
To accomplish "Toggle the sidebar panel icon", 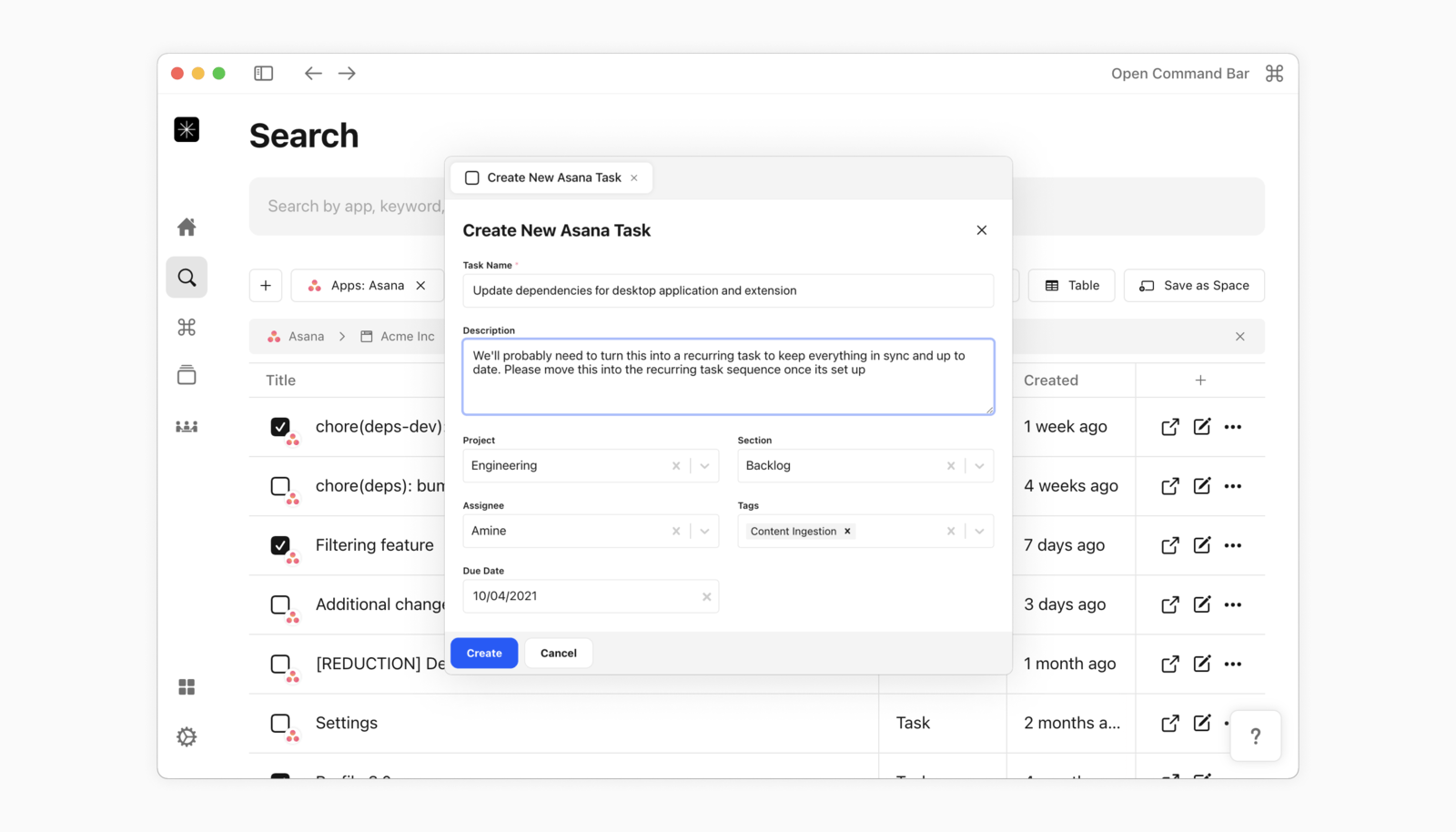I will pyautogui.click(x=263, y=73).
